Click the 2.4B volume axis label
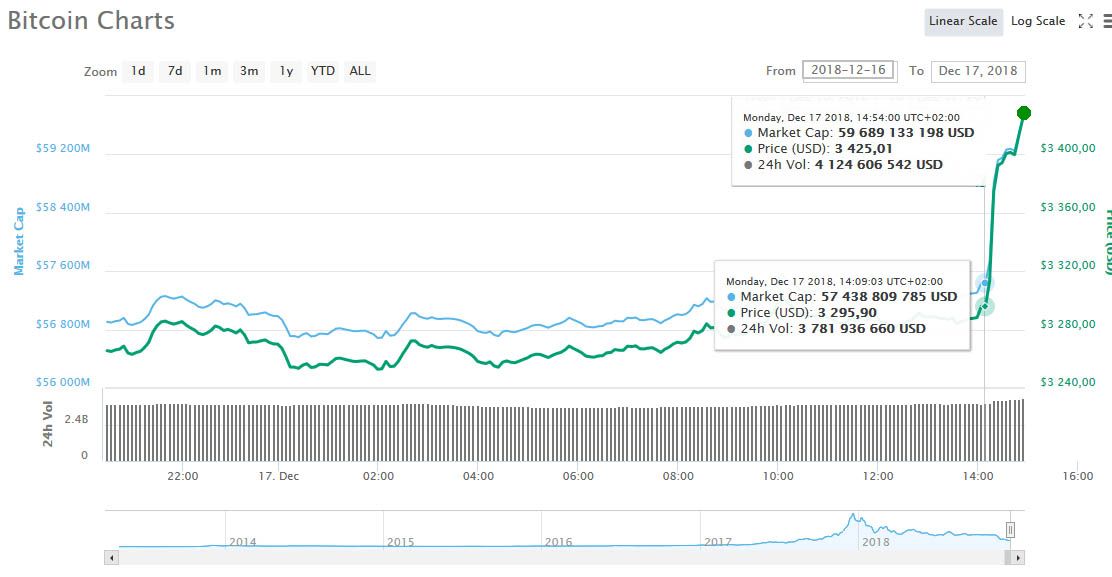Viewport: 1112px width, 577px height. (77, 420)
